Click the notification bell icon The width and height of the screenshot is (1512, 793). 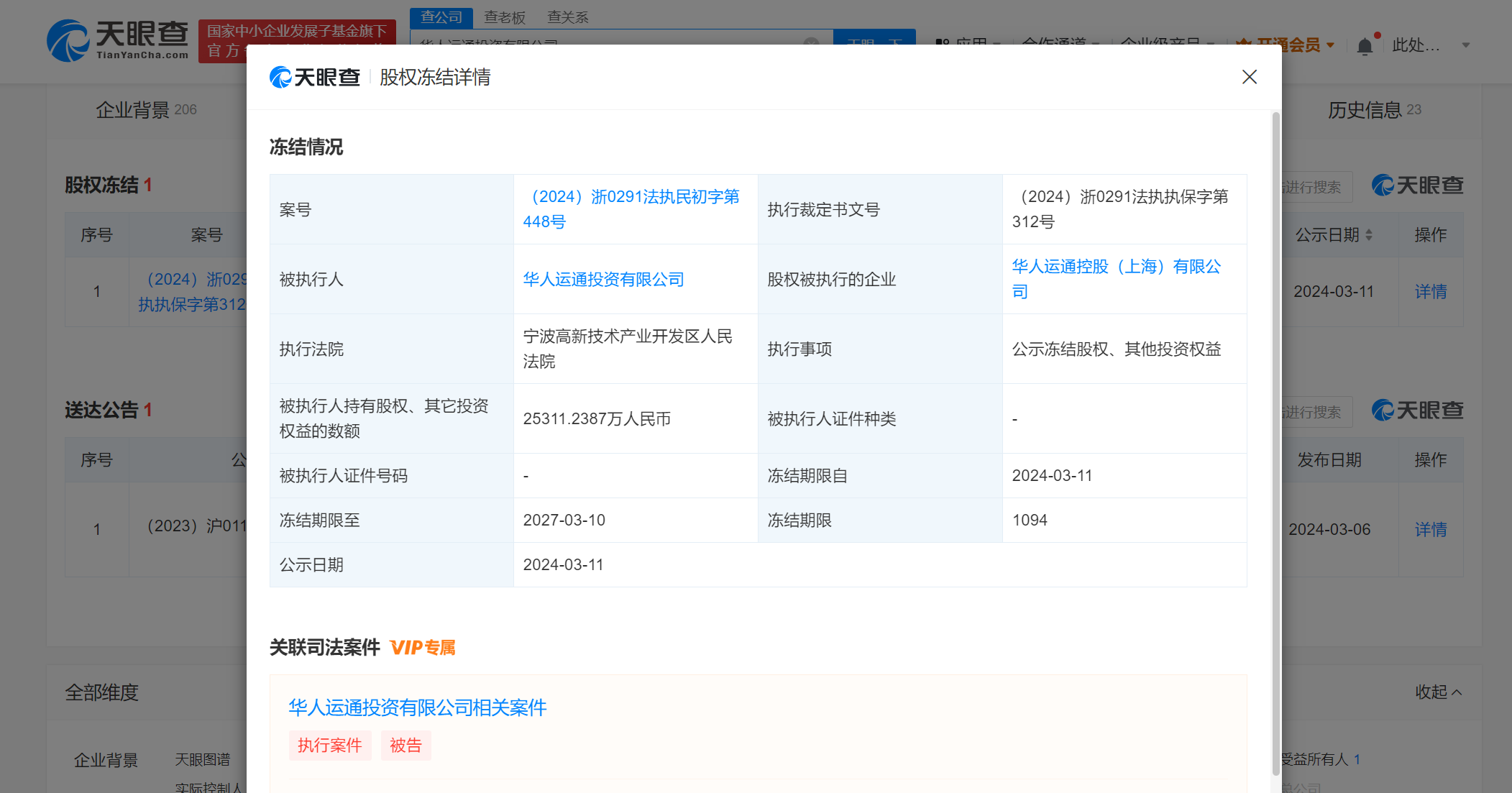1364,47
